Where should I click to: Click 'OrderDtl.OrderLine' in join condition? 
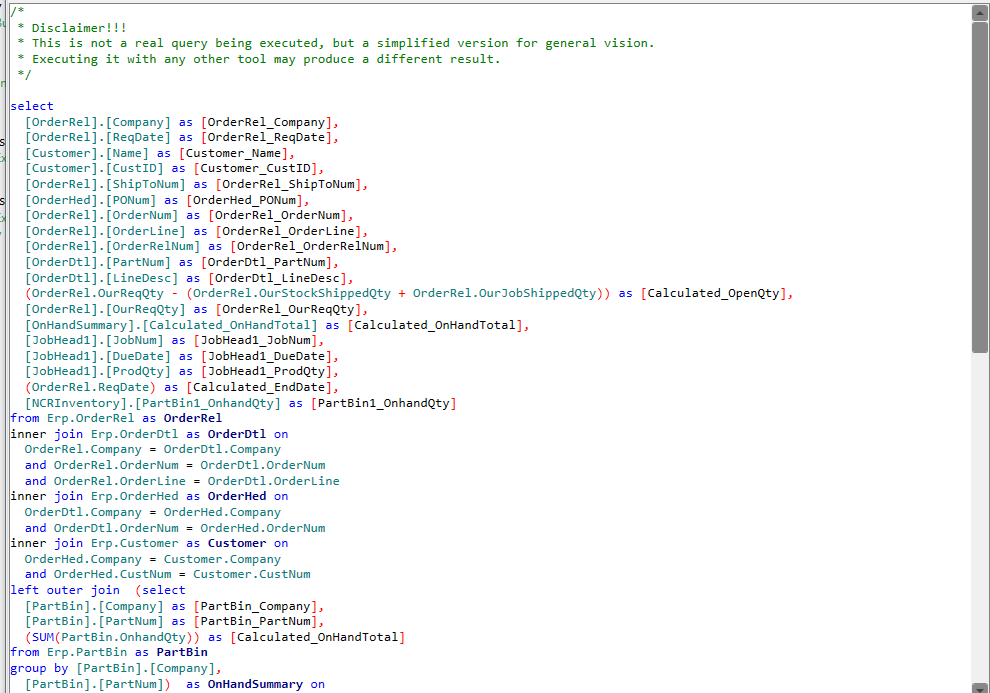click(273, 481)
